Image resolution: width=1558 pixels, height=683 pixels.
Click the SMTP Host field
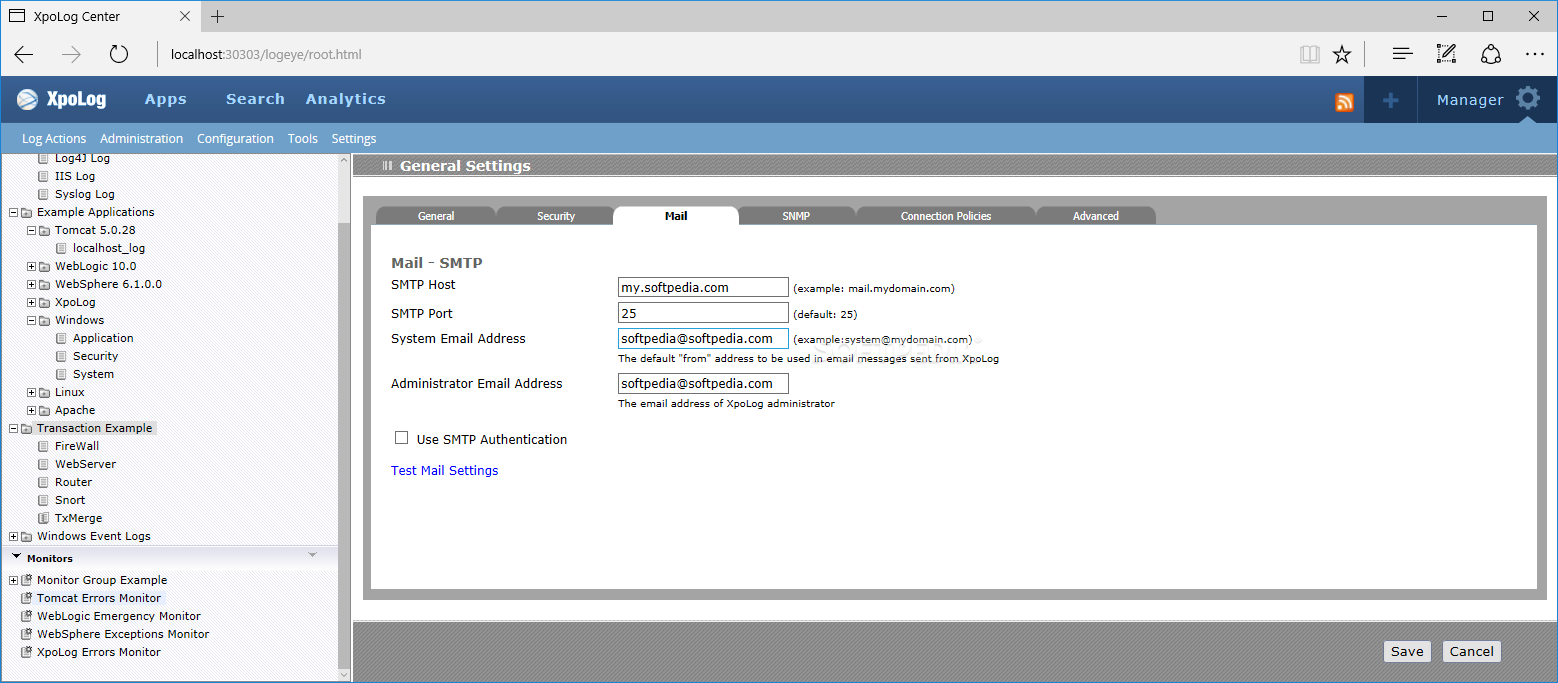[703, 287]
